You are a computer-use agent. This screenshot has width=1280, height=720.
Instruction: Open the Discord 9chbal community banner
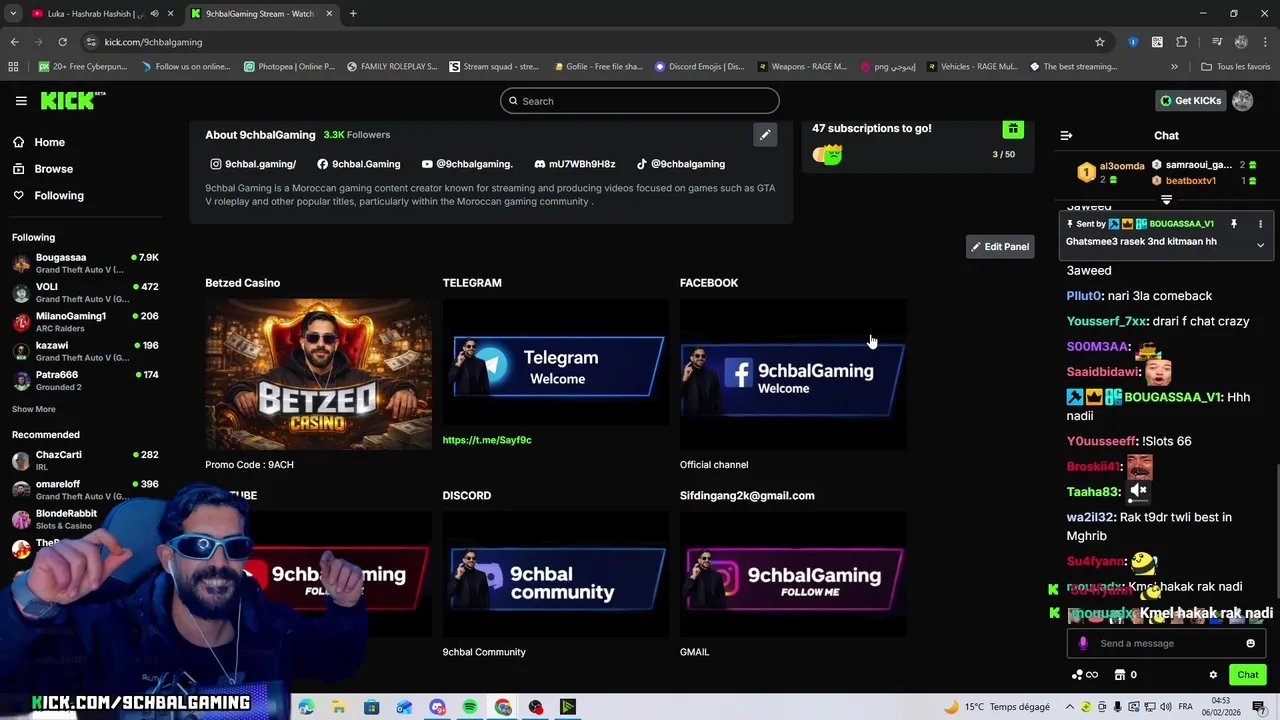pyautogui.click(x=556, y=574)
